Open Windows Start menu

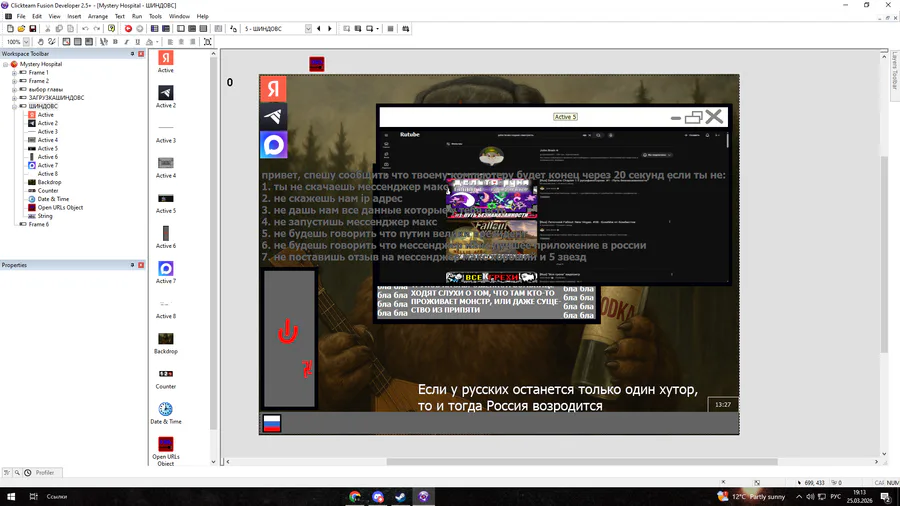click(11, 497)
